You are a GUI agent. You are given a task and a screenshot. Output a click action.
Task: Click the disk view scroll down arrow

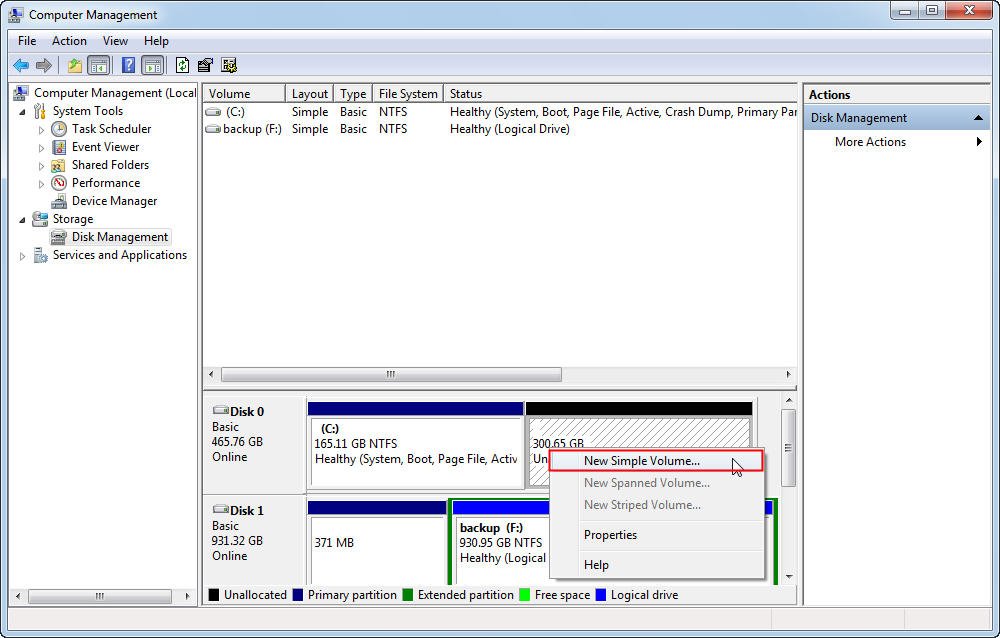(x=789, y=576)
